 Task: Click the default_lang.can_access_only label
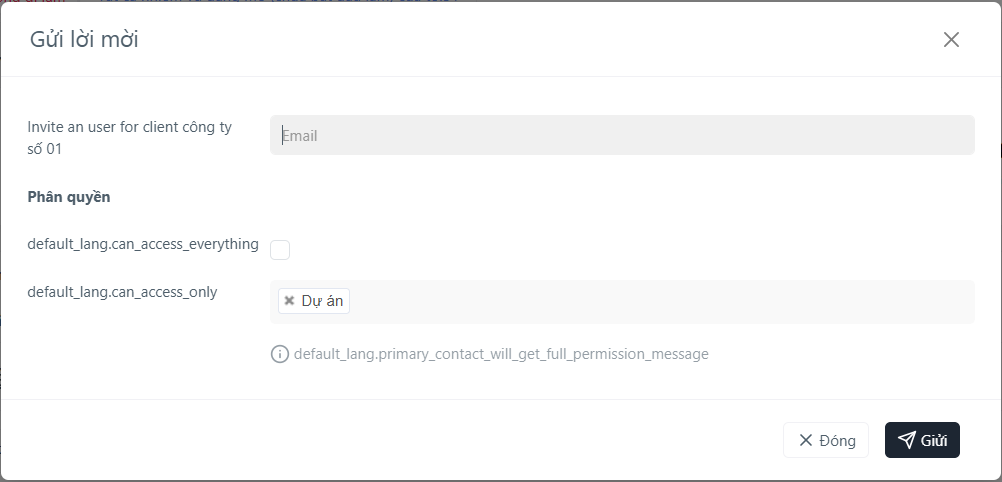[x=122, y=292]
